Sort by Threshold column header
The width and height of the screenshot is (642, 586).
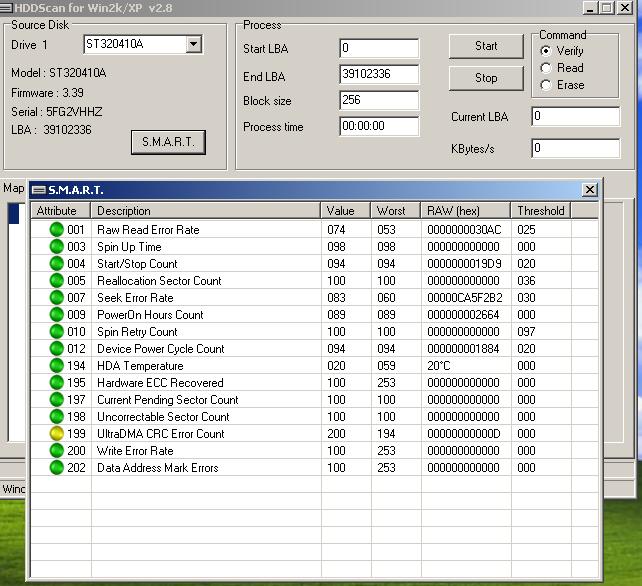pyautogui.click(x=541, y=210)
